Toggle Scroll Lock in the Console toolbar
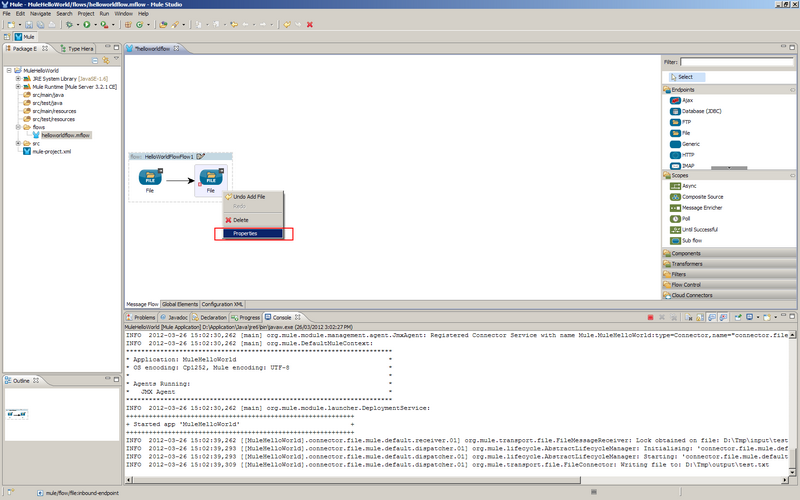This screenshot has width=800, height=500. (700, 317)
